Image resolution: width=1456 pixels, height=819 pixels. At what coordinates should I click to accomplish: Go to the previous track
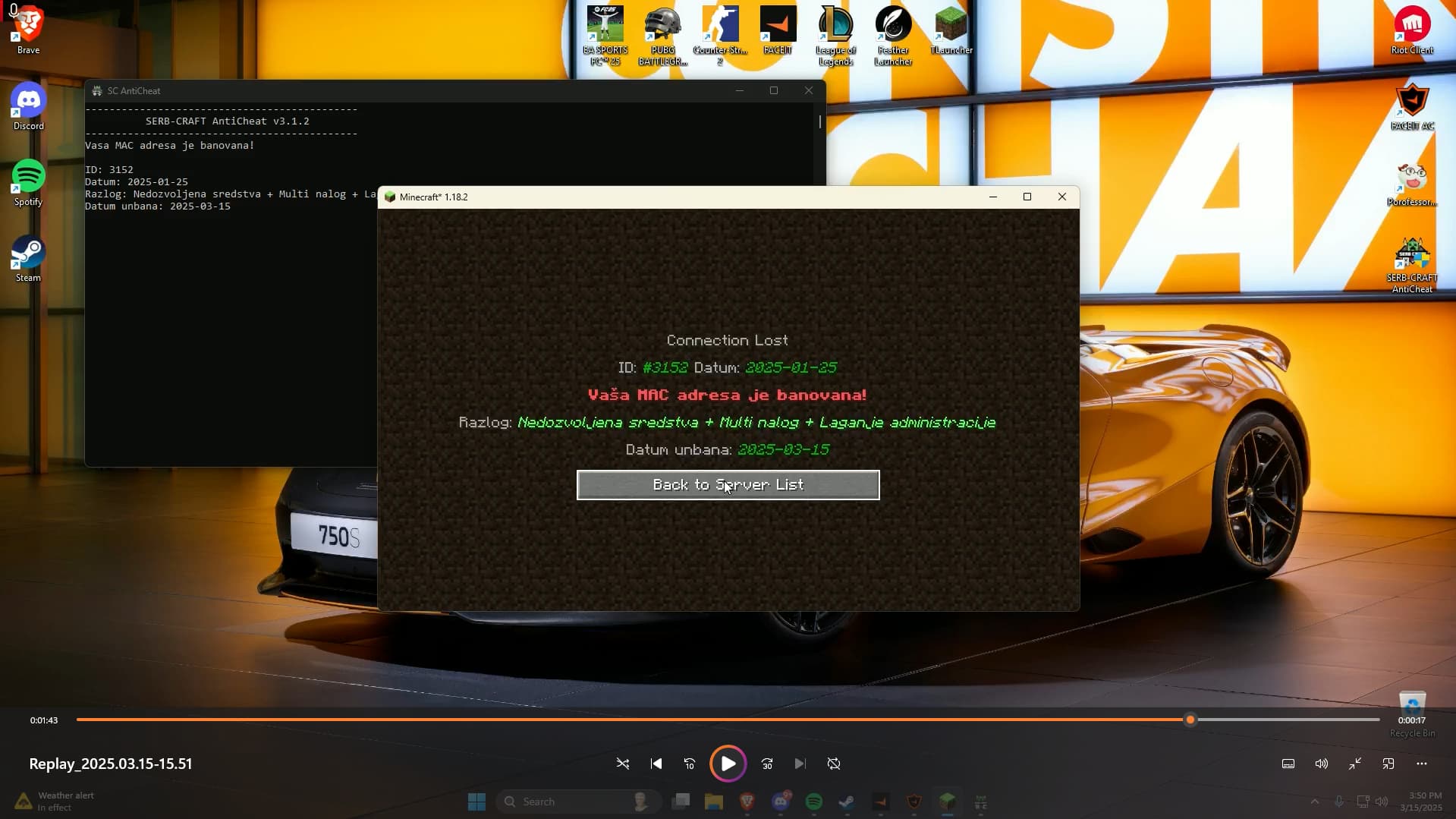click(656, 764)
